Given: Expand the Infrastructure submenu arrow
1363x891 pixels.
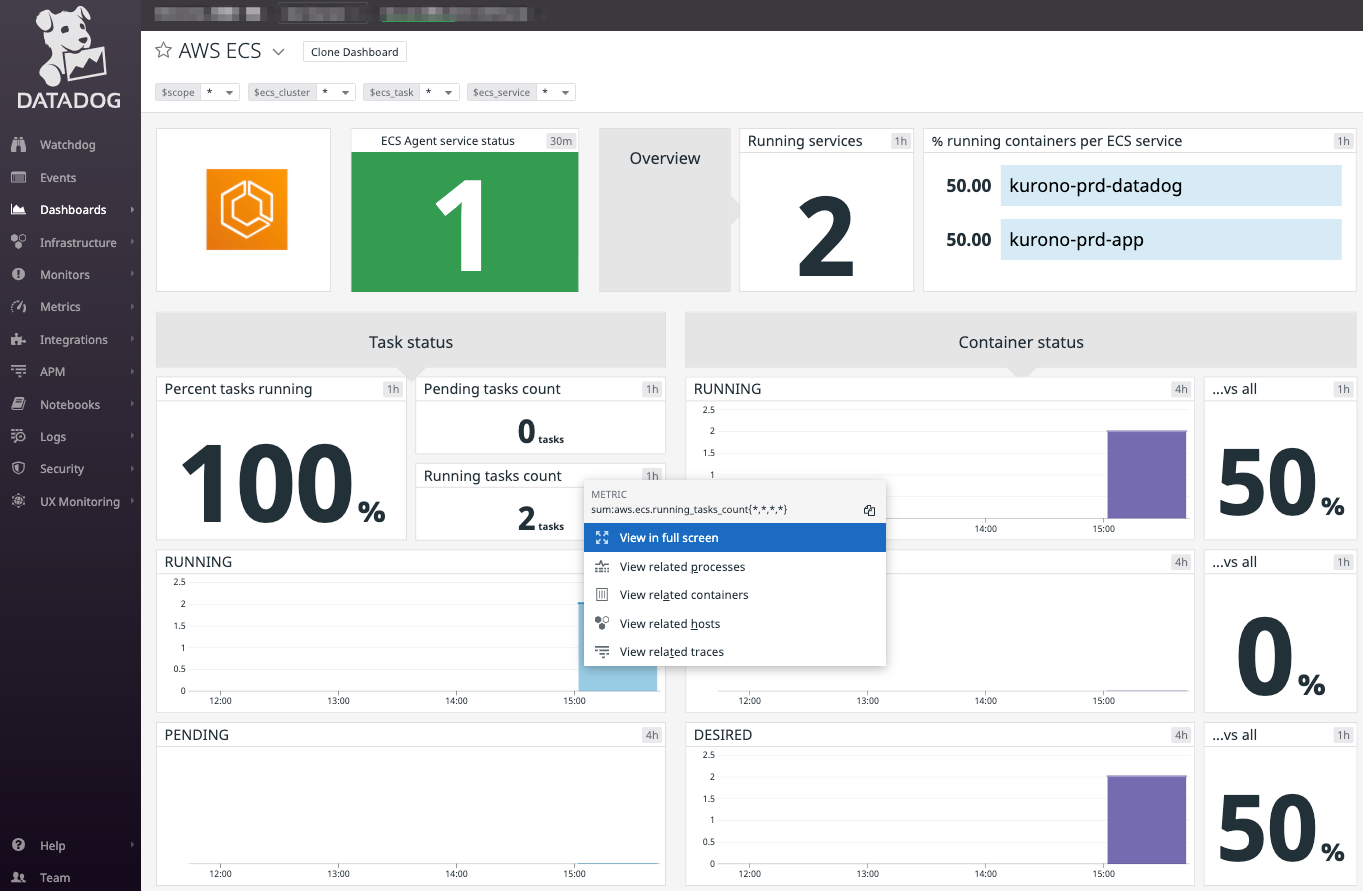Looking at the screenshot, I should coord(132,242).
